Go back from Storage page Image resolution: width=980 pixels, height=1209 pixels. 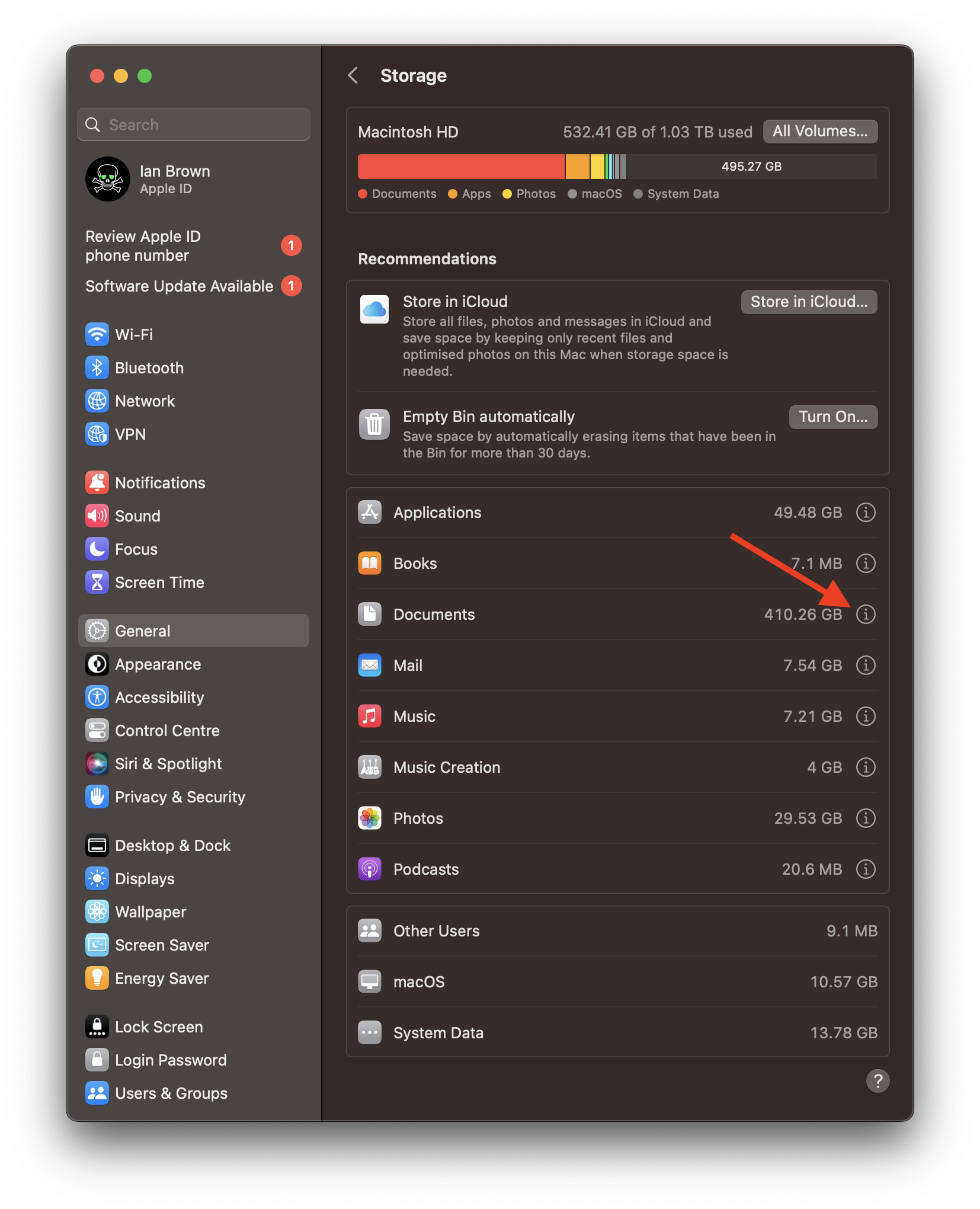[353, 76]
